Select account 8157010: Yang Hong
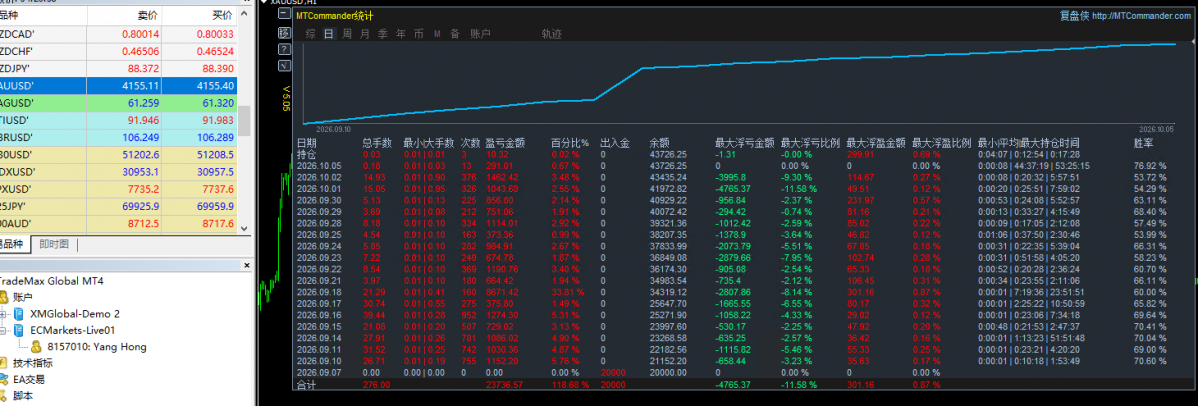Viewport: 1198px width, 406px height. click(97, 346)
